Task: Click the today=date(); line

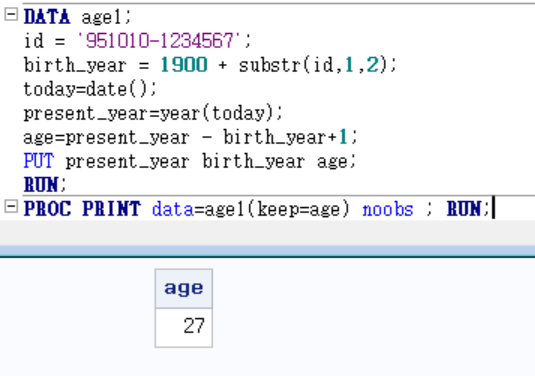Action: 90,89
